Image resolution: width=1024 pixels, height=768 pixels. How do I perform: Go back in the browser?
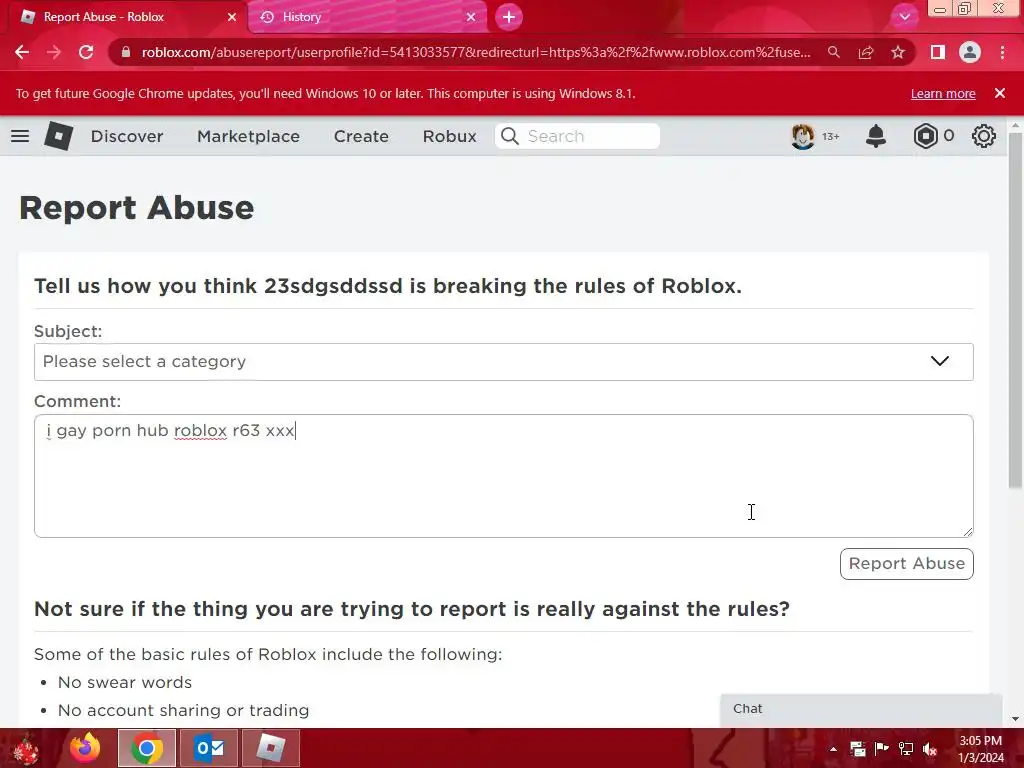point(22,52)
